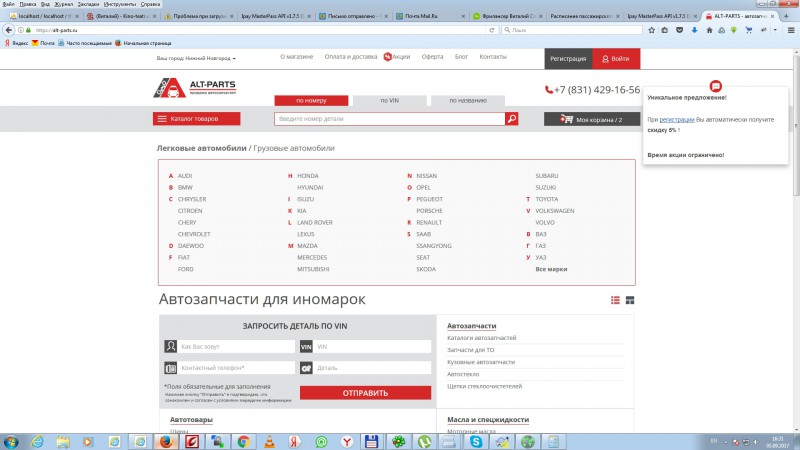Open 'Каталоги автозапчастей' link
800x450 pixels.
[482, 338]
